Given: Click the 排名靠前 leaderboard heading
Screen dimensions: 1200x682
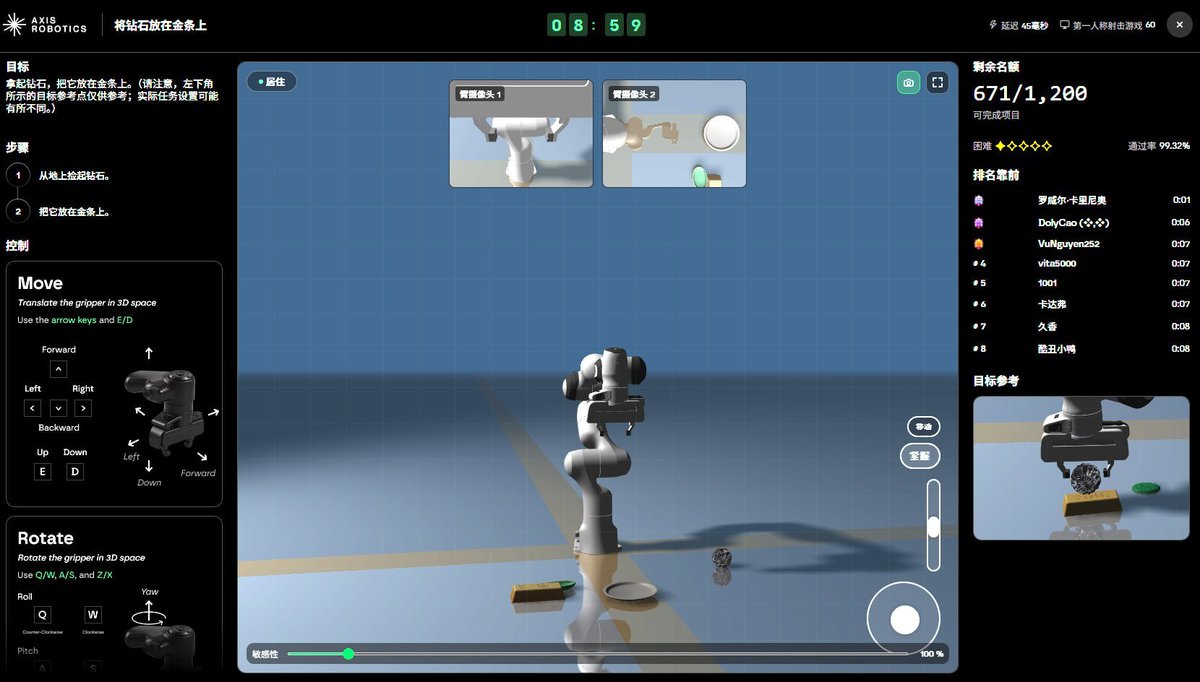Looking at the screenshot, I should pos(996,175).
